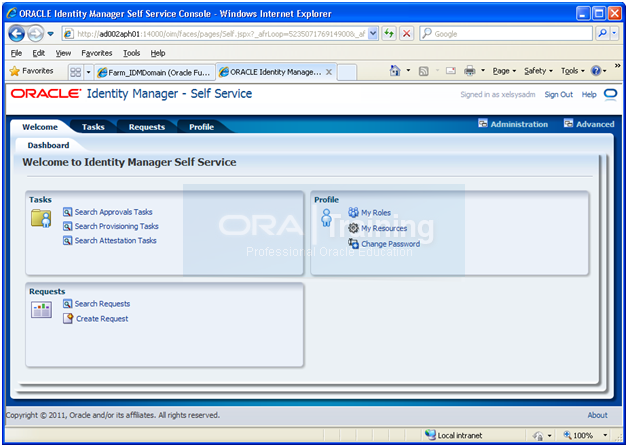
Task: Expand the address bar history dropdown
Action: (373, 34)
